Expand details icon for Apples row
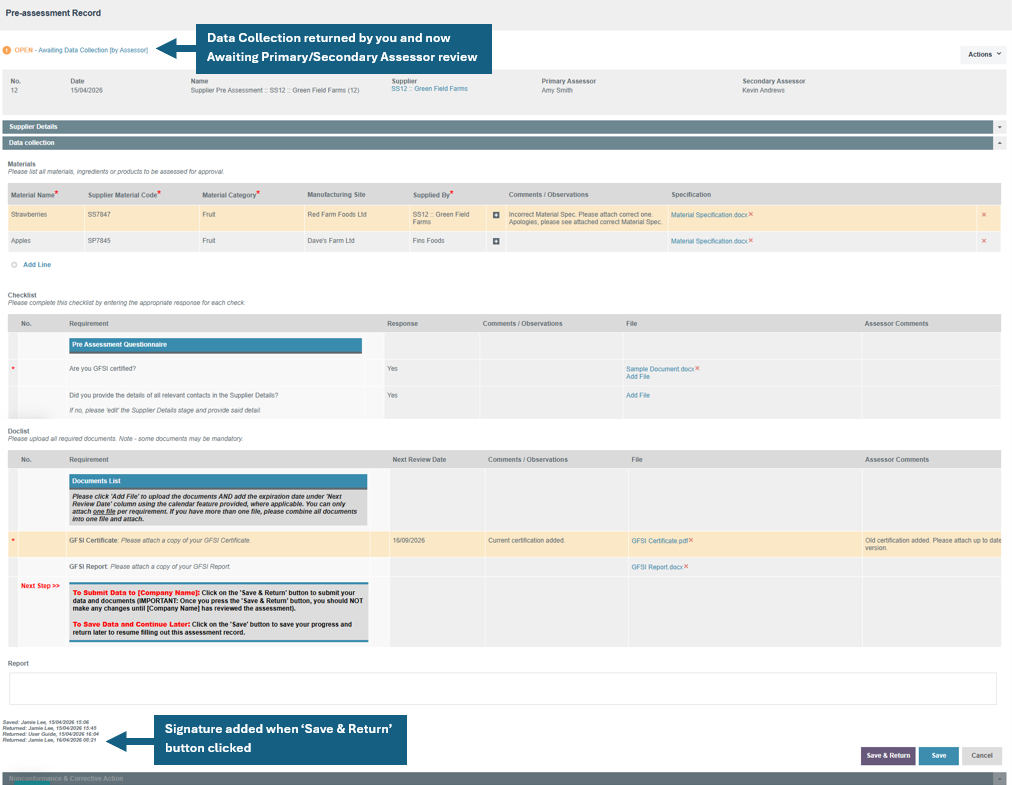This screenshot has width=1012, height=785. pos(496,241)
